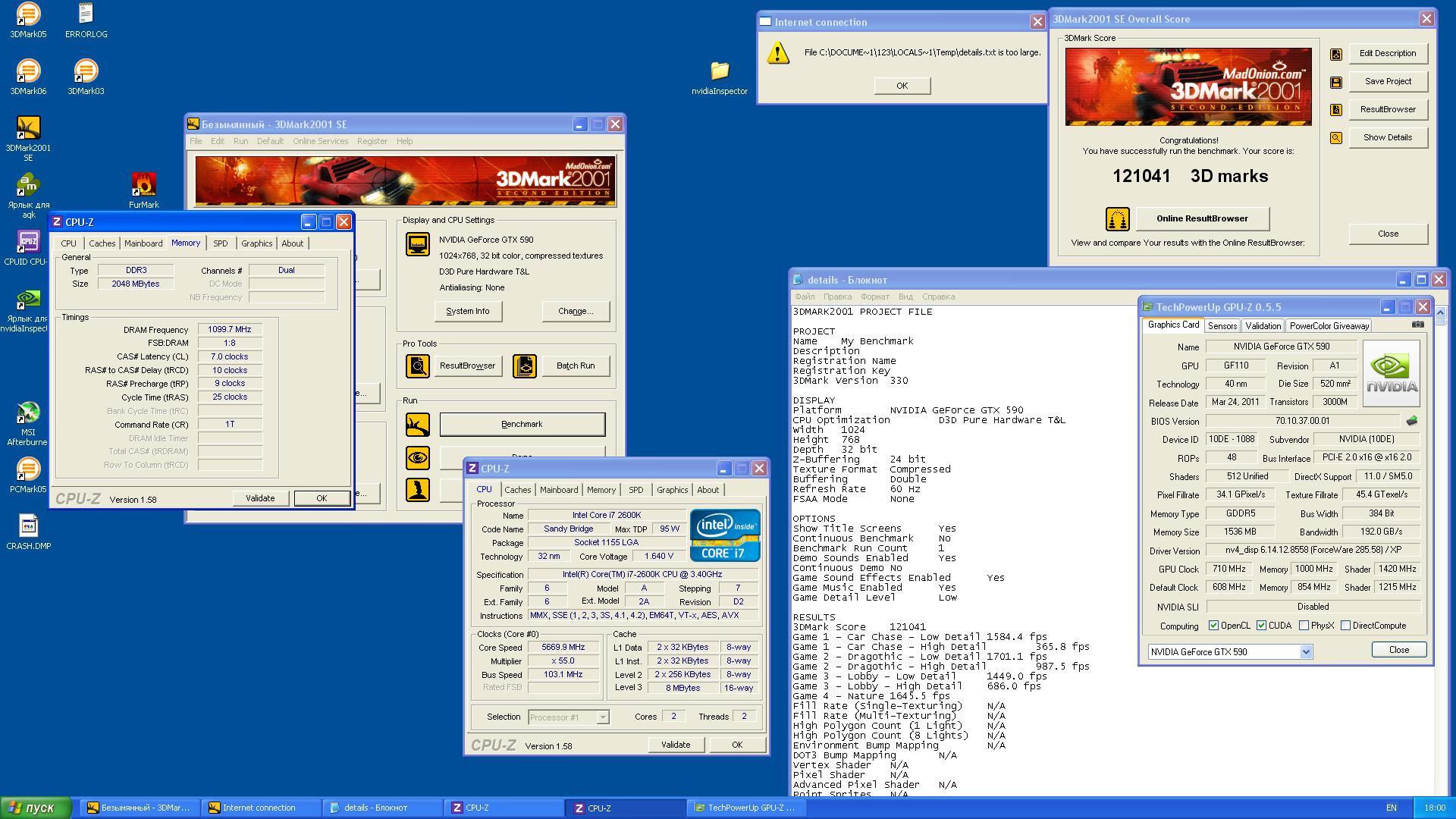Switch to the SPD tab in memory CPU-Z window
Screen dimensions: 1456x819
[220, 243]
